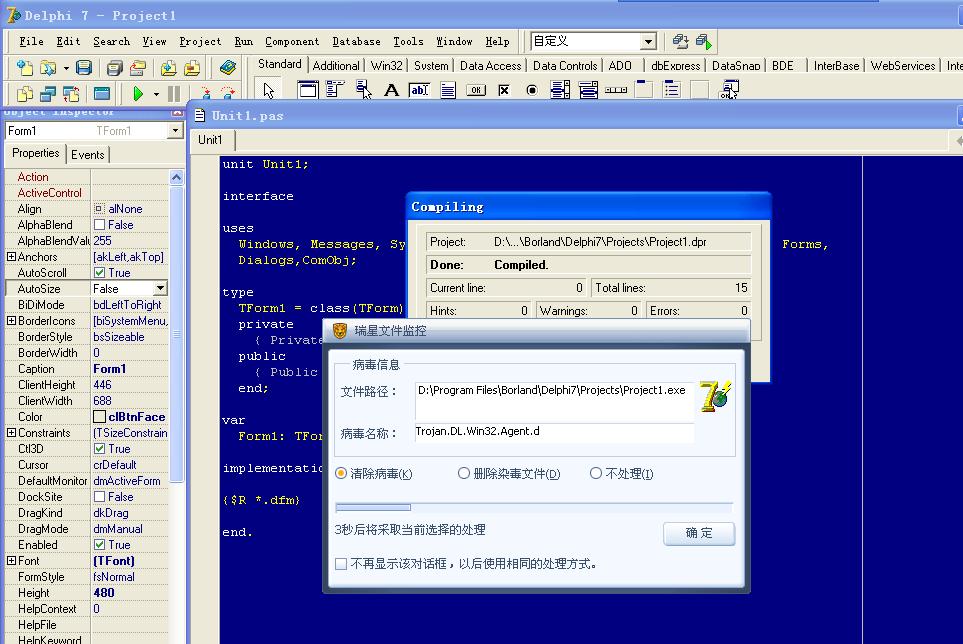Select the arrow pointer palette tool

pos(268,90)
